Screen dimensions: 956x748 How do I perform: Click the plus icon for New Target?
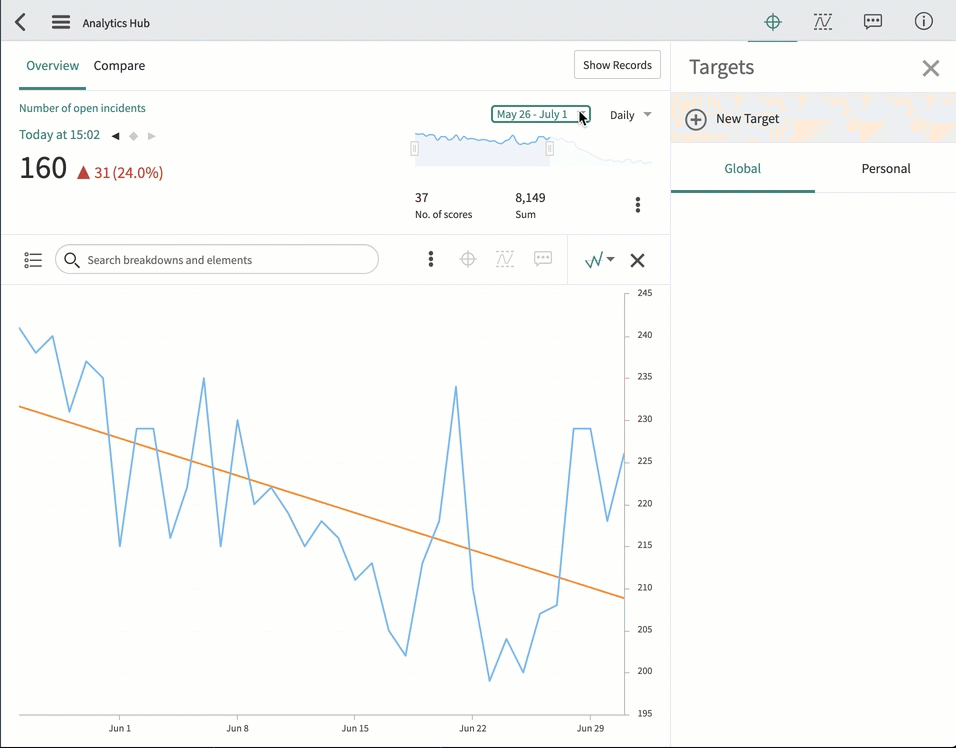tap(696, 119)
